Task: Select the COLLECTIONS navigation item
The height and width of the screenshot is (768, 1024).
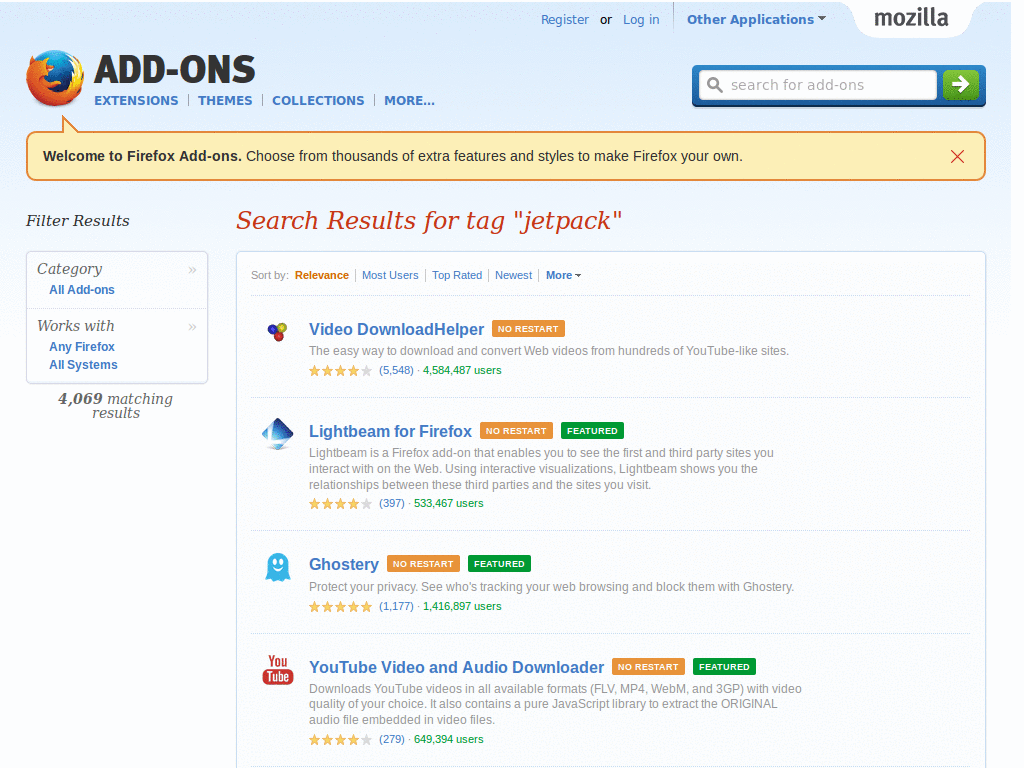Action: click(318, 100)
